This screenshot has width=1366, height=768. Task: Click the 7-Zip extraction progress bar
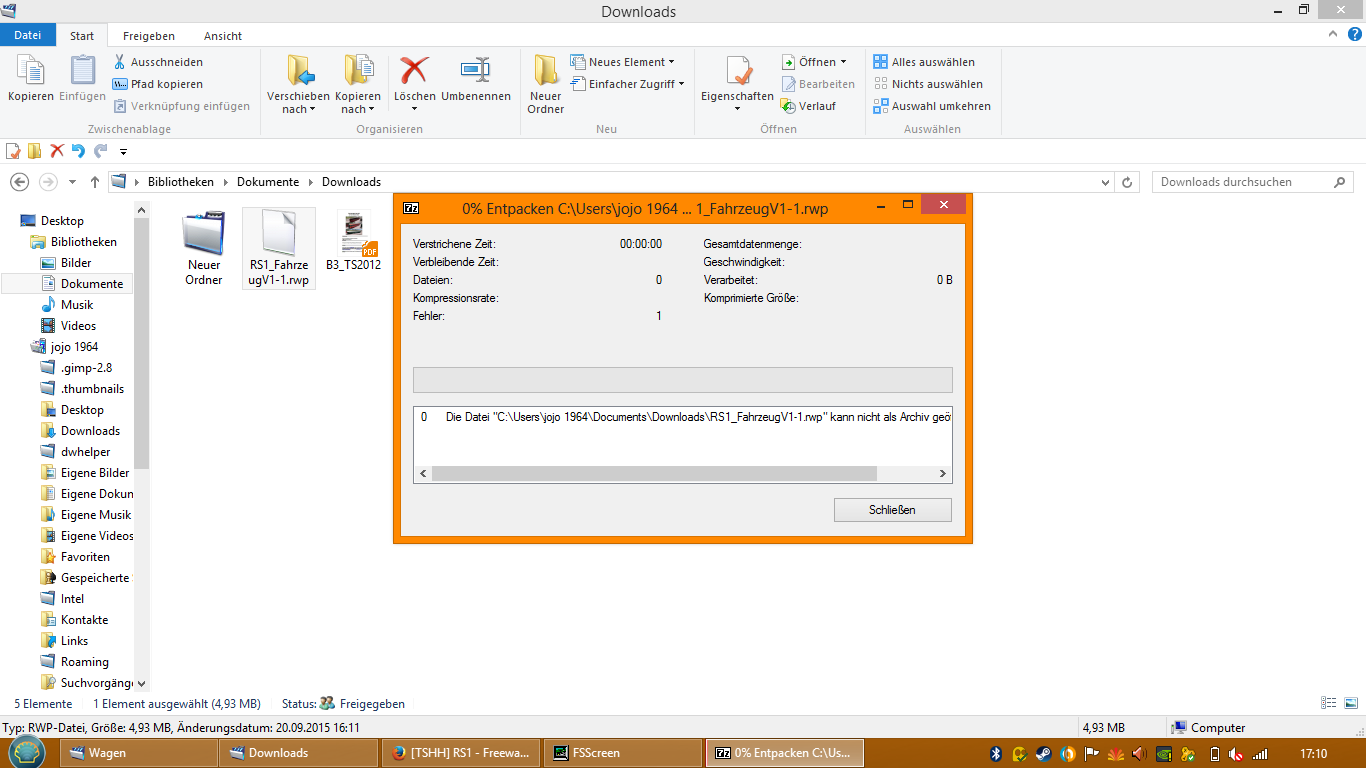click(683, 380)
